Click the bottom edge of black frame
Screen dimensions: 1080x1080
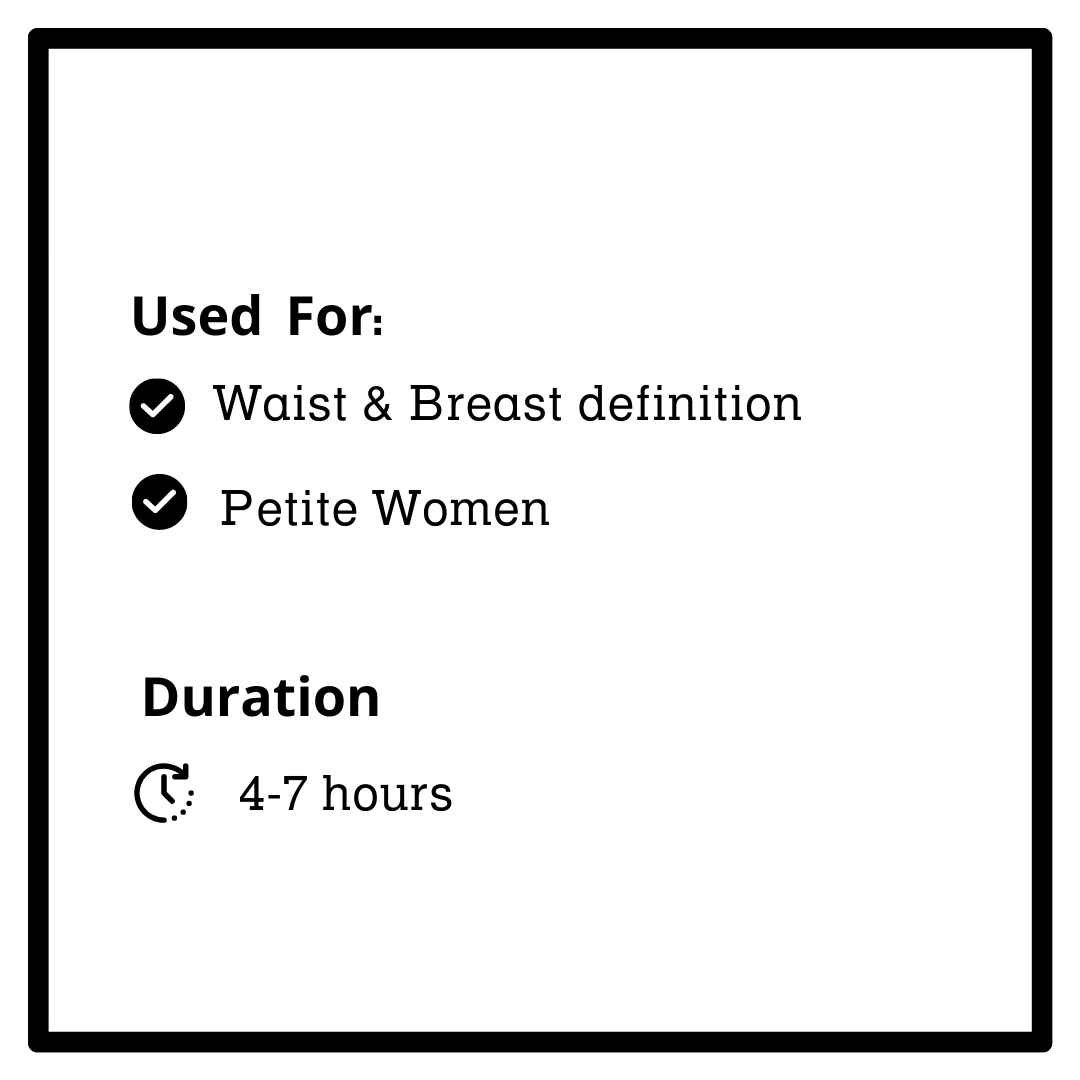click(x=540, y=1041)
